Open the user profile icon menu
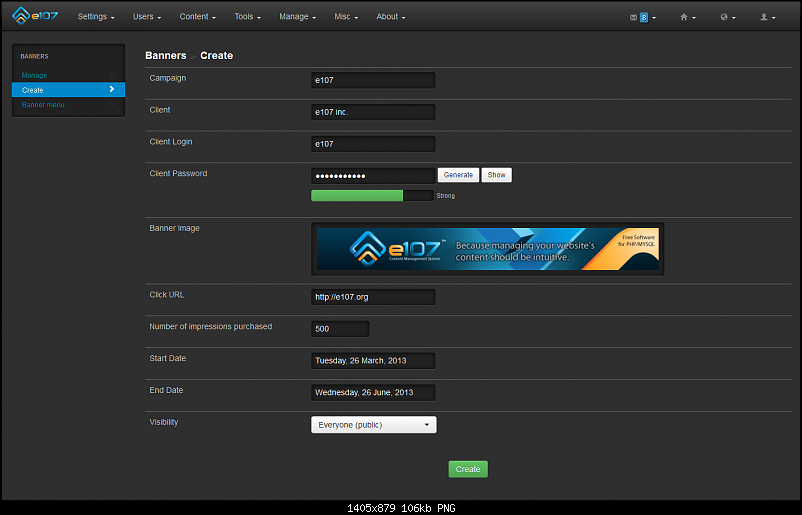This screenshot has height=515, width=802. coord(766,17)
